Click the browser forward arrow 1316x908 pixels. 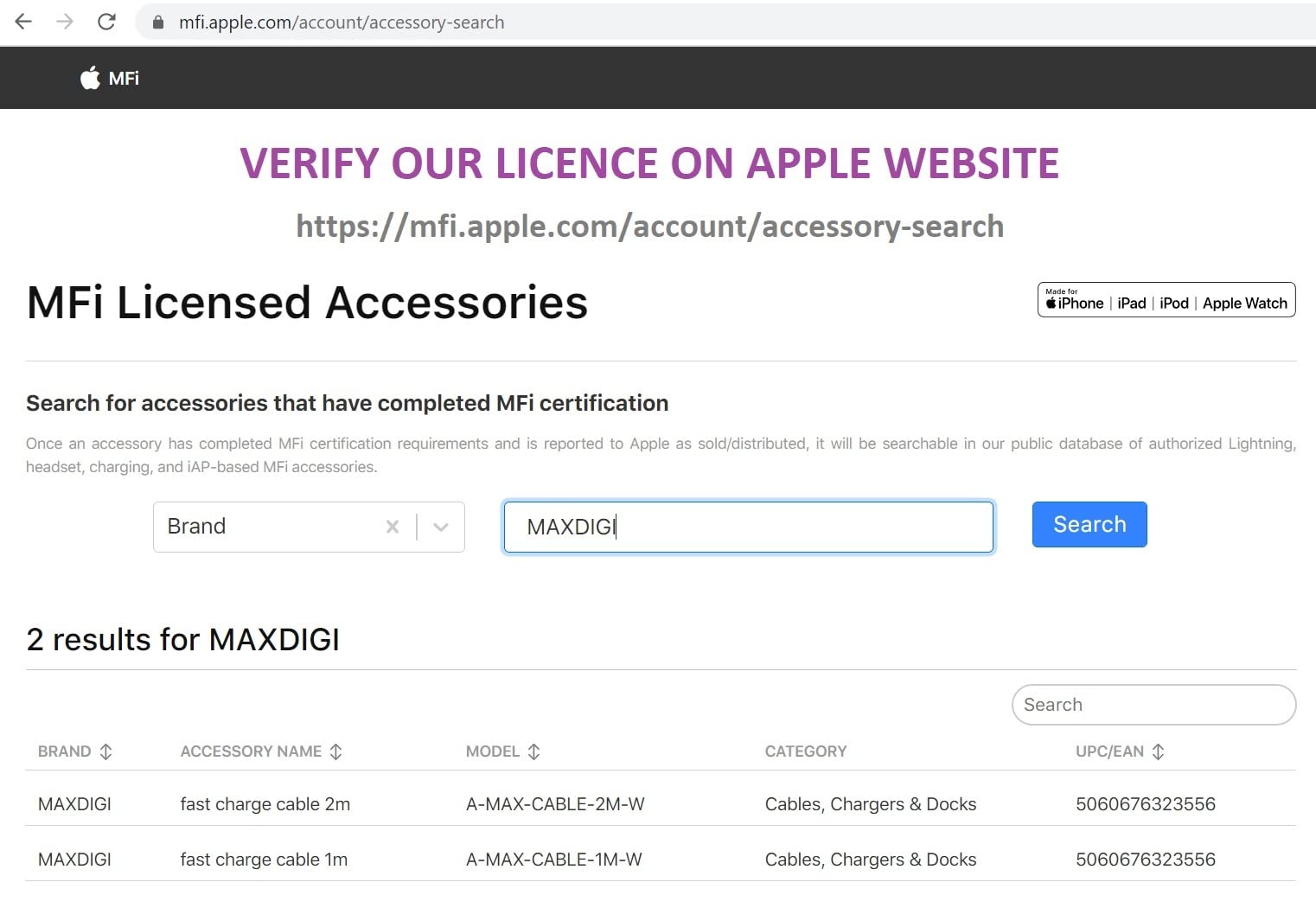point(65,22)
